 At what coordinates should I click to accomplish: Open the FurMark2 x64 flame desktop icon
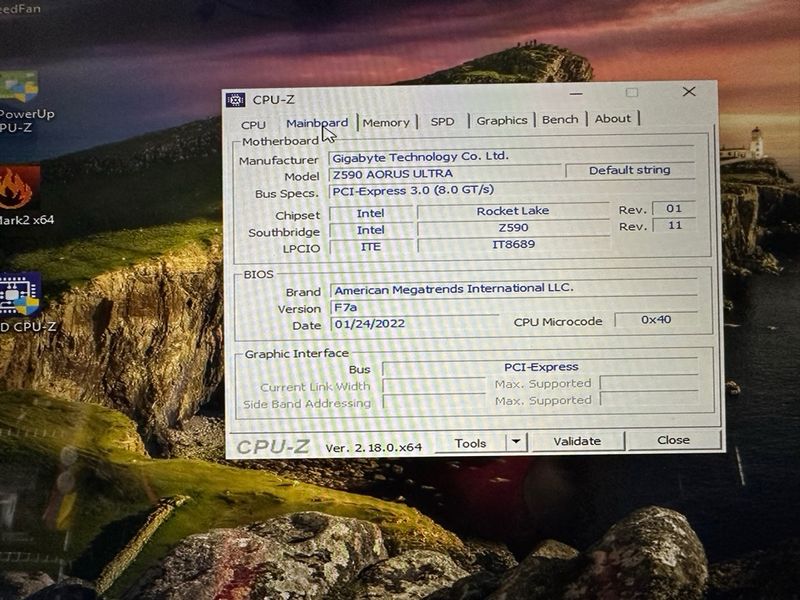pyautogui.click(x=20, y=196)
